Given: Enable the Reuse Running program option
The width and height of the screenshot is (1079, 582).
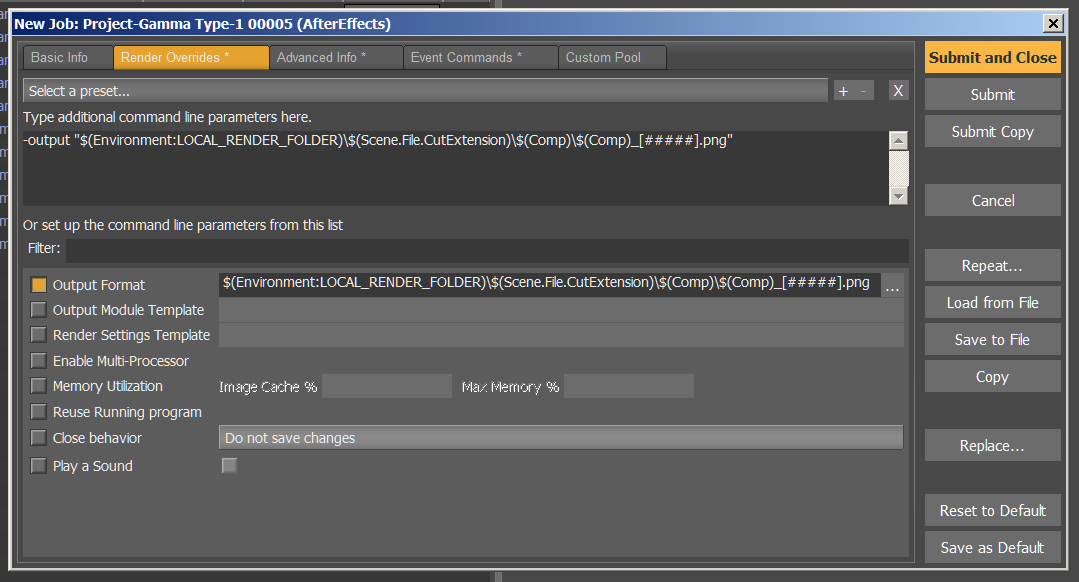Looking at the screenshot, I should 39,412.
